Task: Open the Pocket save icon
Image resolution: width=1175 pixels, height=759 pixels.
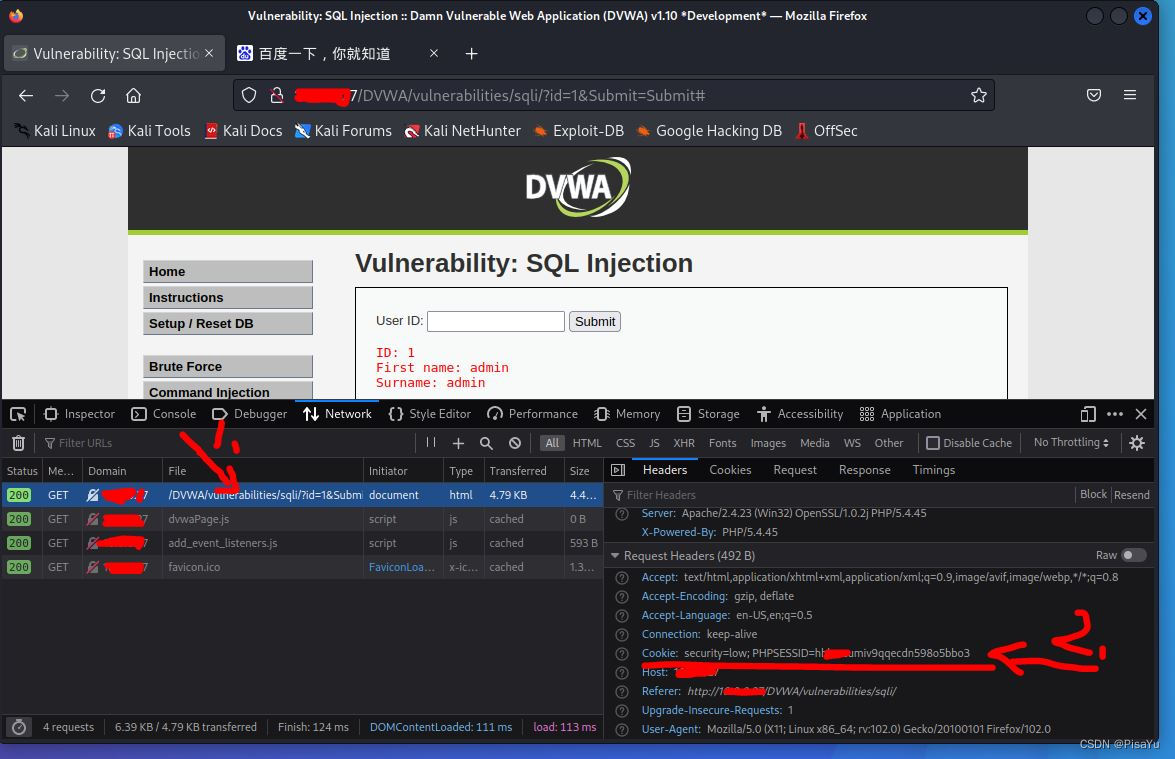Action: (1094, 95)
